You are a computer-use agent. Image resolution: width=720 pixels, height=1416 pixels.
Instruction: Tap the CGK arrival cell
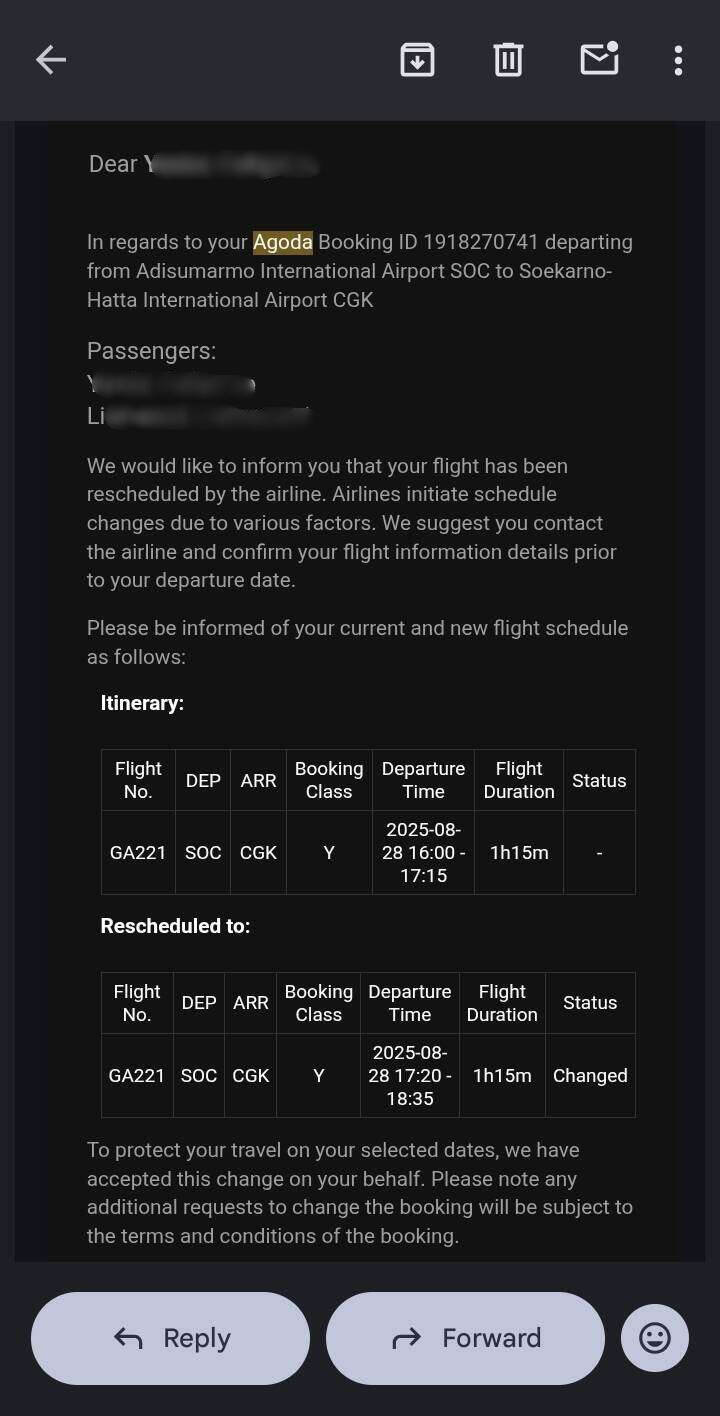coord(258,852)
